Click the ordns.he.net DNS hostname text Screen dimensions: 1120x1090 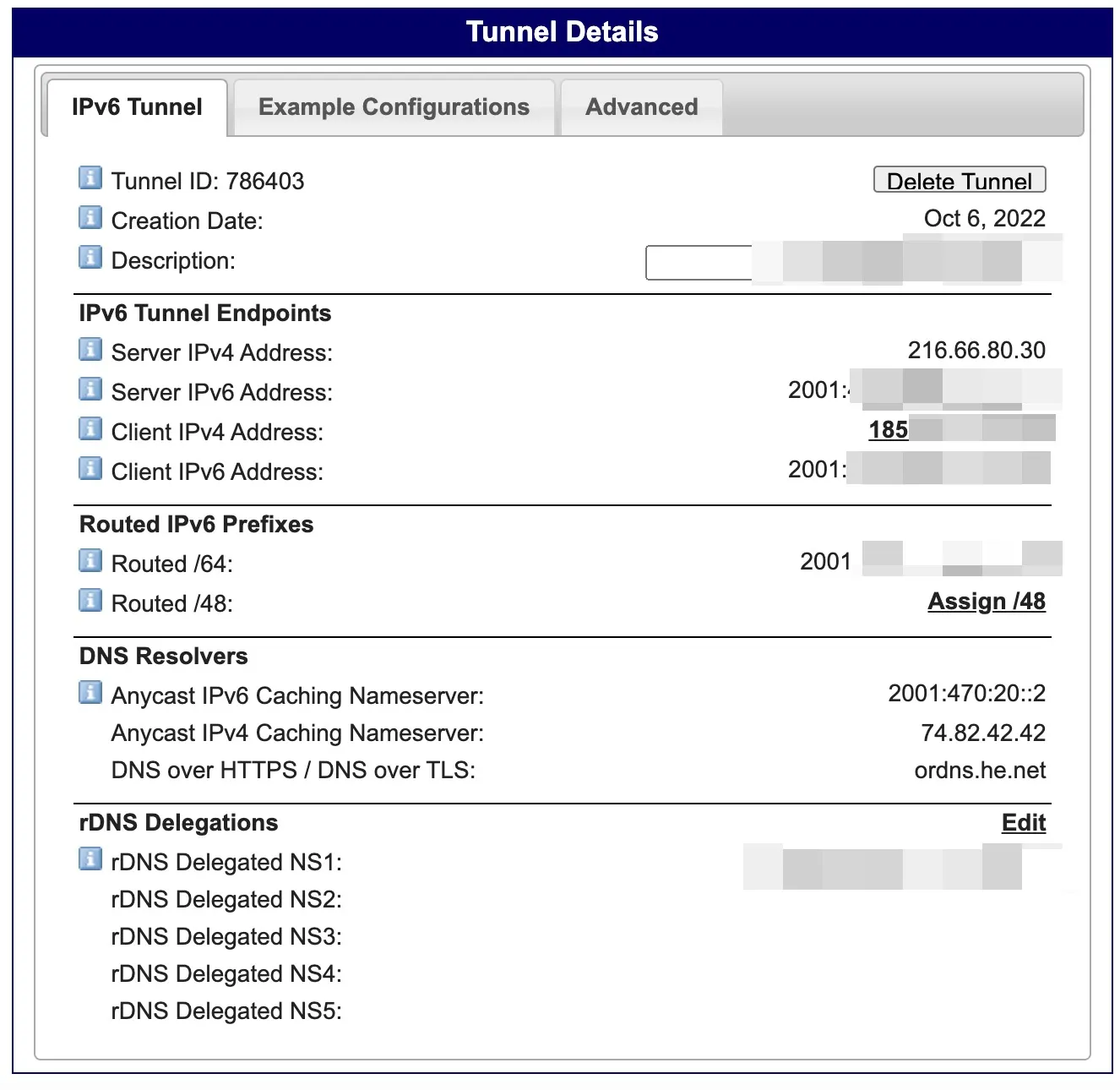click(x=980, y=771)
